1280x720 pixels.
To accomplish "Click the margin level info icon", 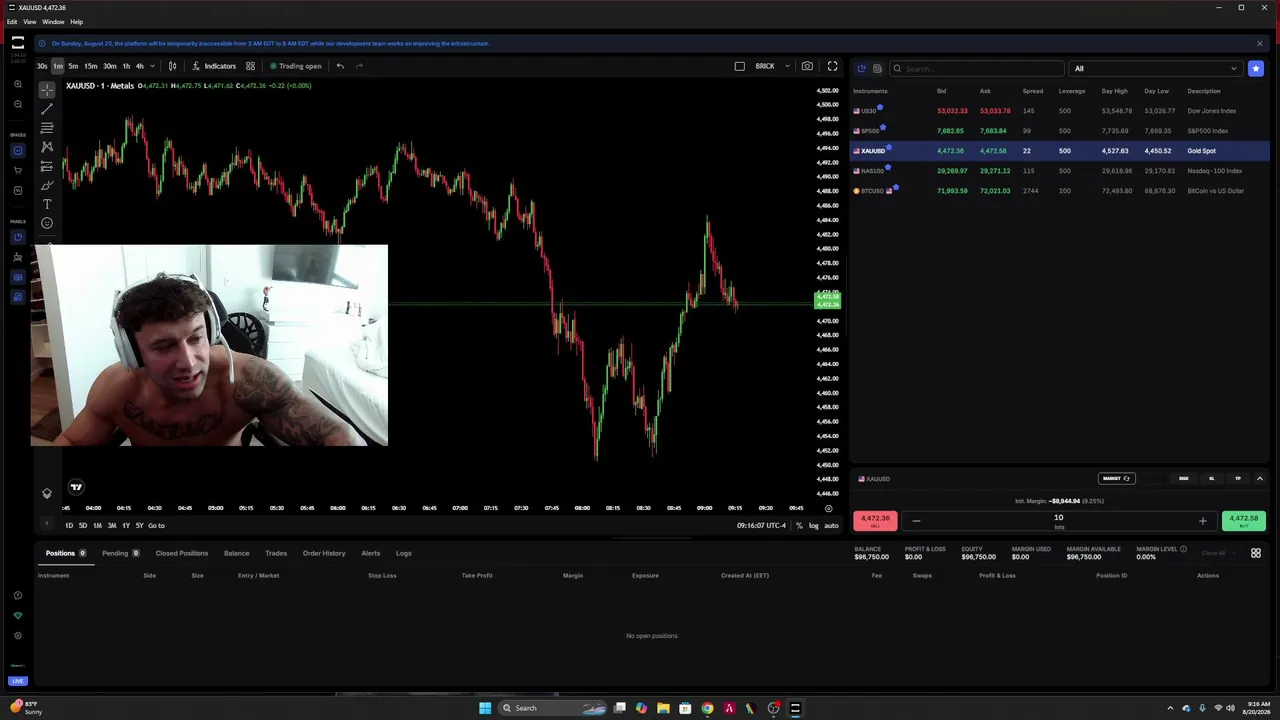I will [x=1183, y=549].
